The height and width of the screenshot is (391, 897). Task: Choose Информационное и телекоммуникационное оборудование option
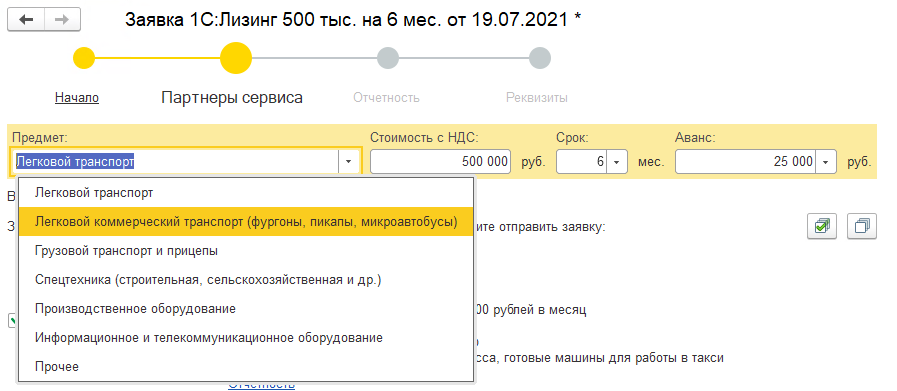pos(246,338)
